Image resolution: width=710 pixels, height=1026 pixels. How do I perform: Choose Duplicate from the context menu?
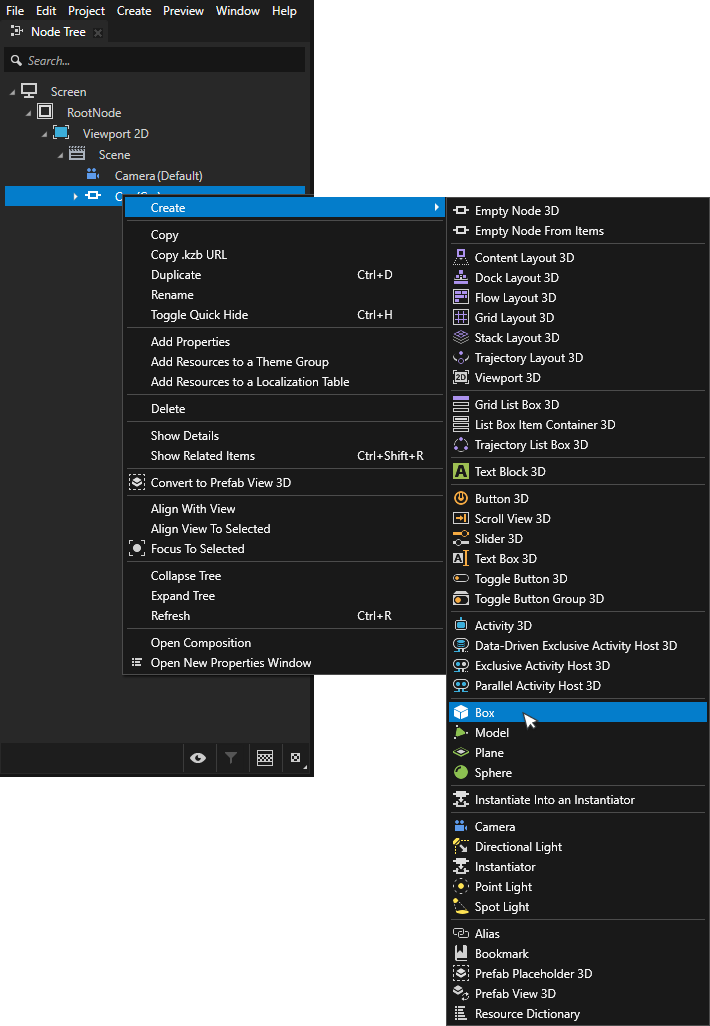[176, 275]
